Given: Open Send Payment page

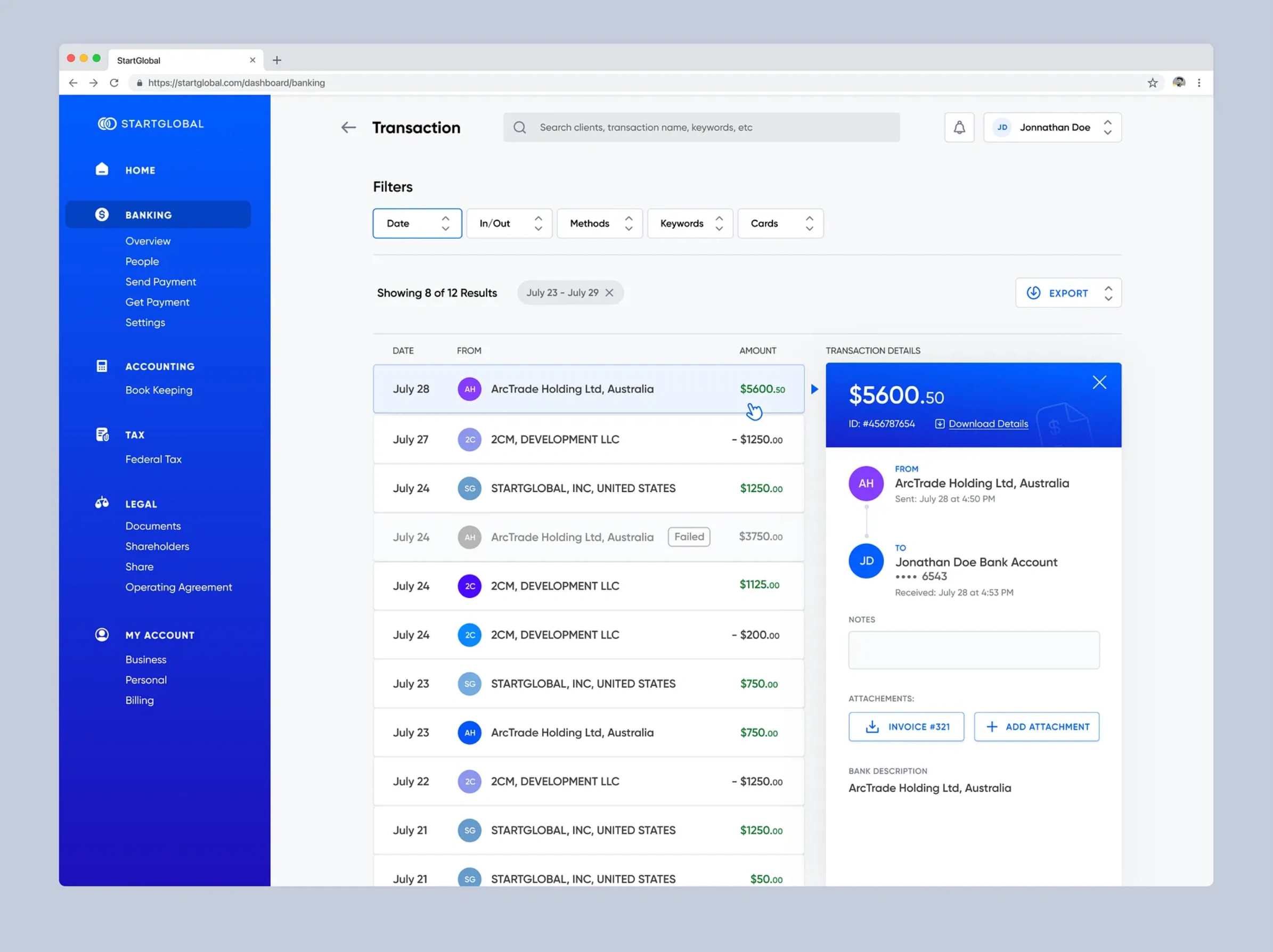Looking at the screenshot, I should (160, 282).
